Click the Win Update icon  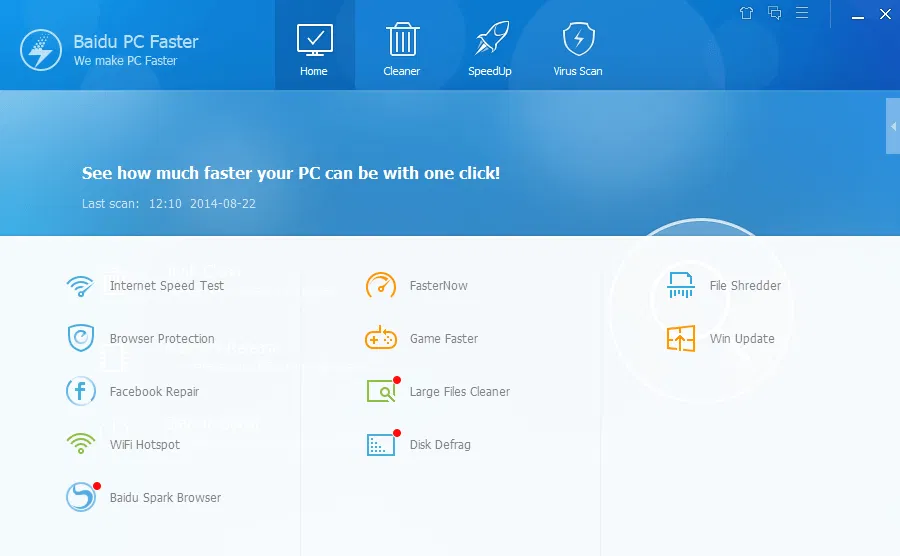(x=681, y=338)
